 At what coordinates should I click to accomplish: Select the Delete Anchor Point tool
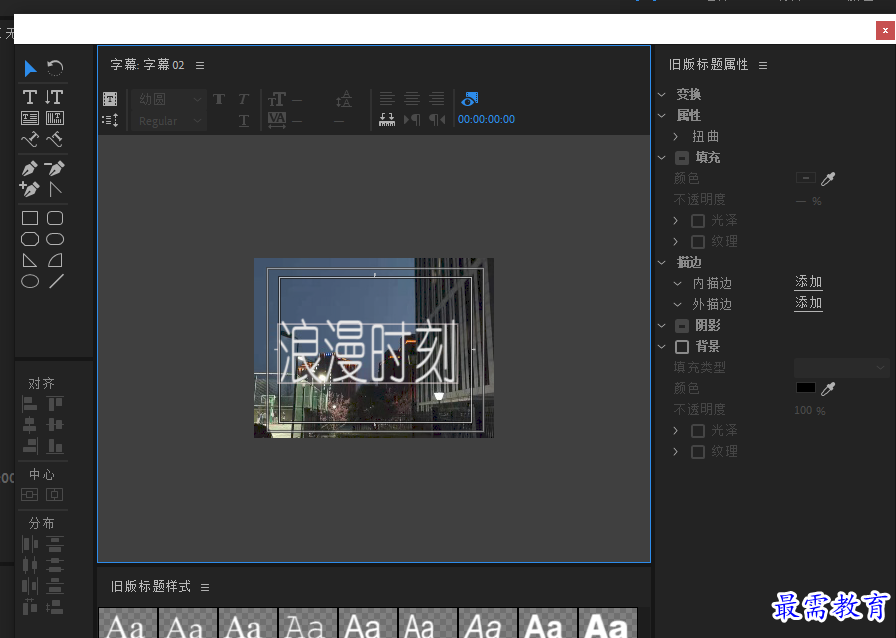[55, 168]
